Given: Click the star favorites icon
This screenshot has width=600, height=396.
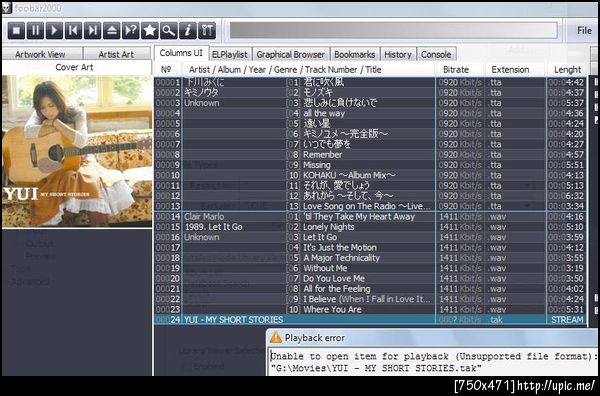Looking at the screenshot, I should click(x=150, y=31).
